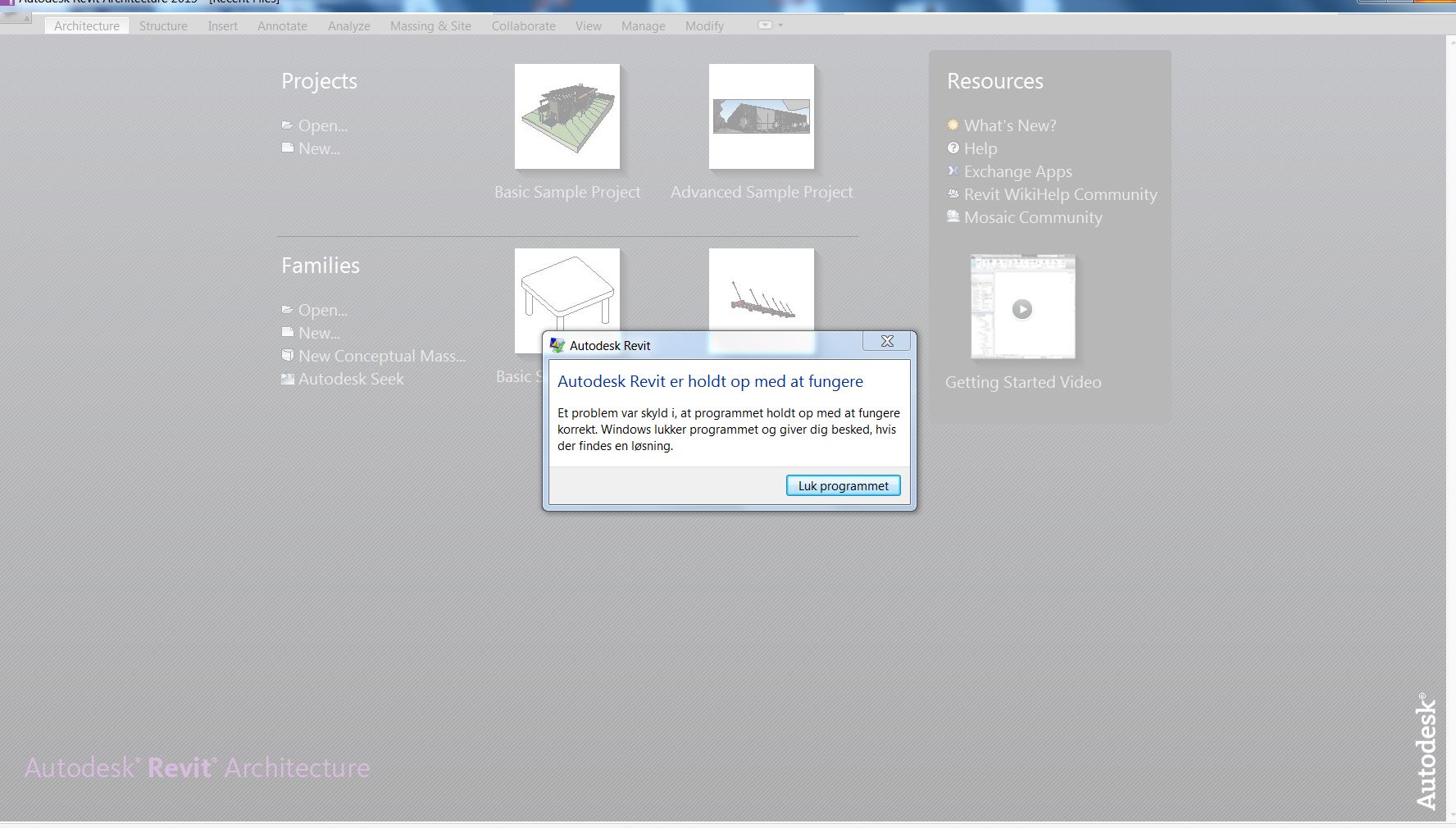Open the Advanced Sample Project thumbnail
Image resolution: width=1456 pixels, height=828 pixels.
(x=762, y=116)
